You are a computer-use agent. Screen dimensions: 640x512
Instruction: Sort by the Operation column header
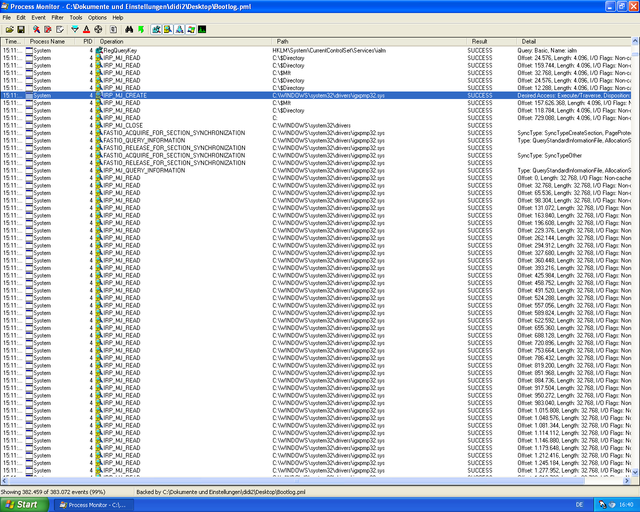coord(184,42)
